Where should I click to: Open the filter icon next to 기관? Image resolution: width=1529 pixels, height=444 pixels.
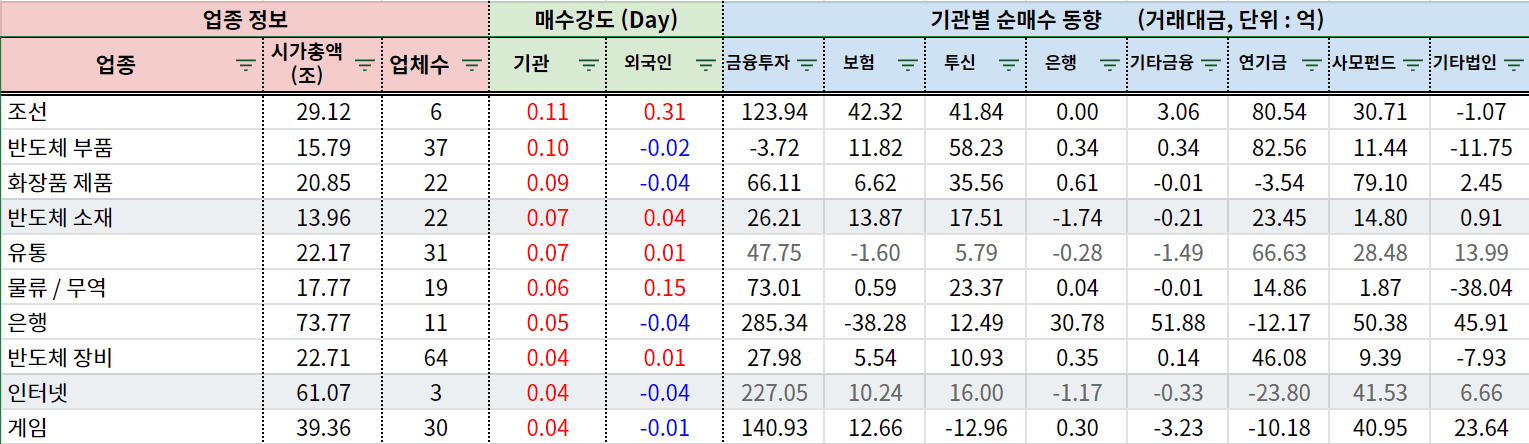589,65
